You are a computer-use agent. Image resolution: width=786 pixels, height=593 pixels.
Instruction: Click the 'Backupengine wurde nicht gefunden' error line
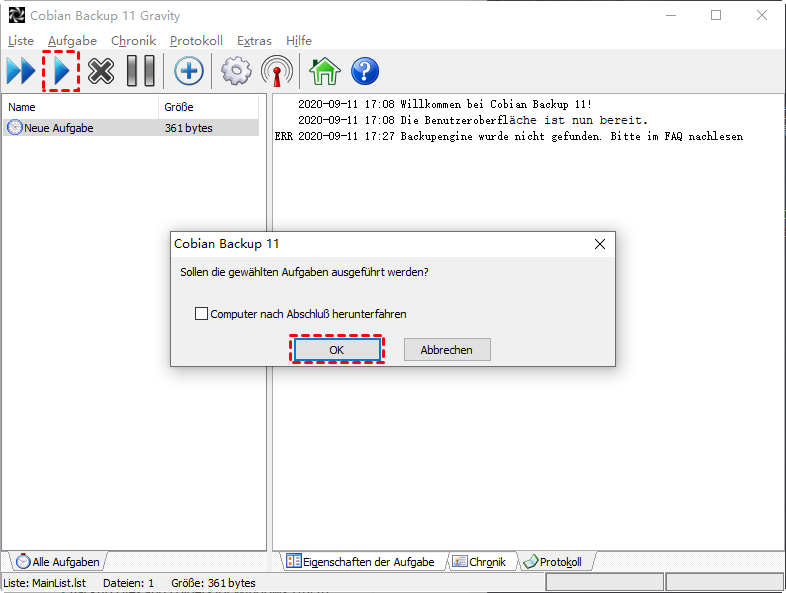click(x=509, y=136)
